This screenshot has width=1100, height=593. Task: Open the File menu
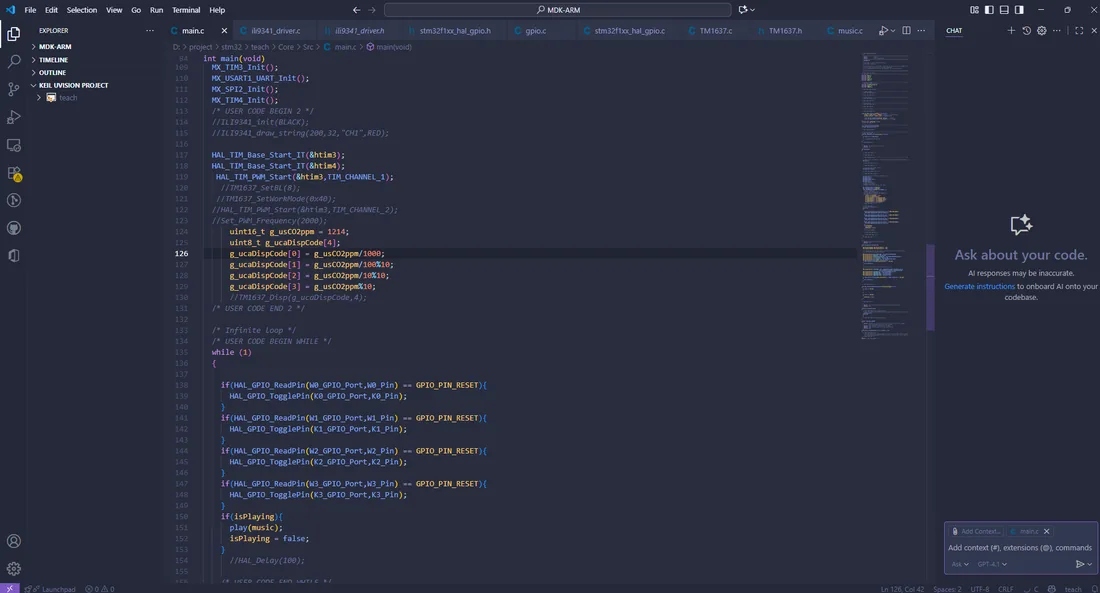click(30, 10)
